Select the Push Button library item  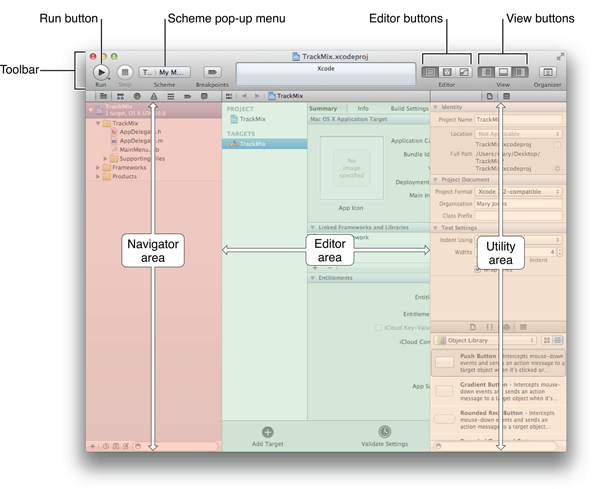(498, 363)
